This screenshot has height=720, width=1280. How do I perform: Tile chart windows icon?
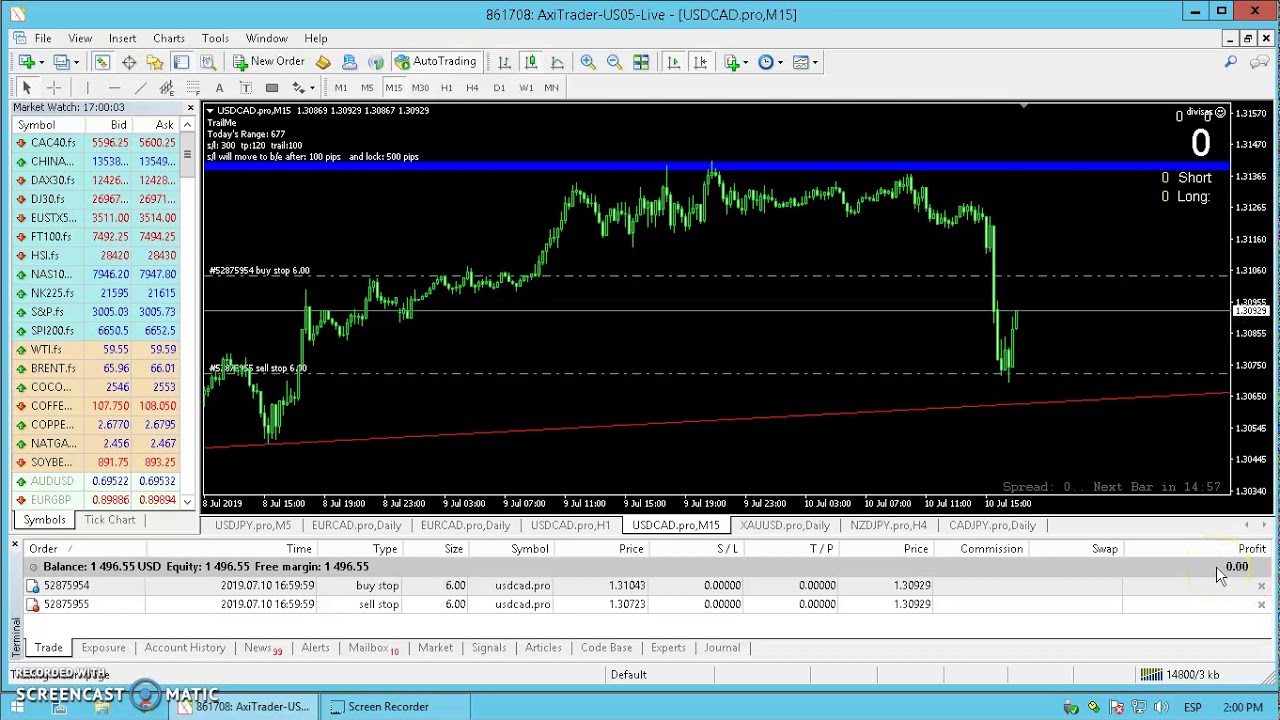(641, 62)
